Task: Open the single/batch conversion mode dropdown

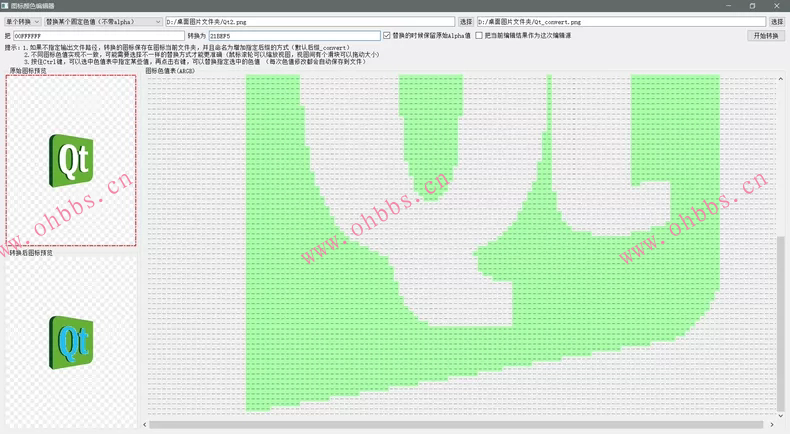Action: click(x=23, y=22)
